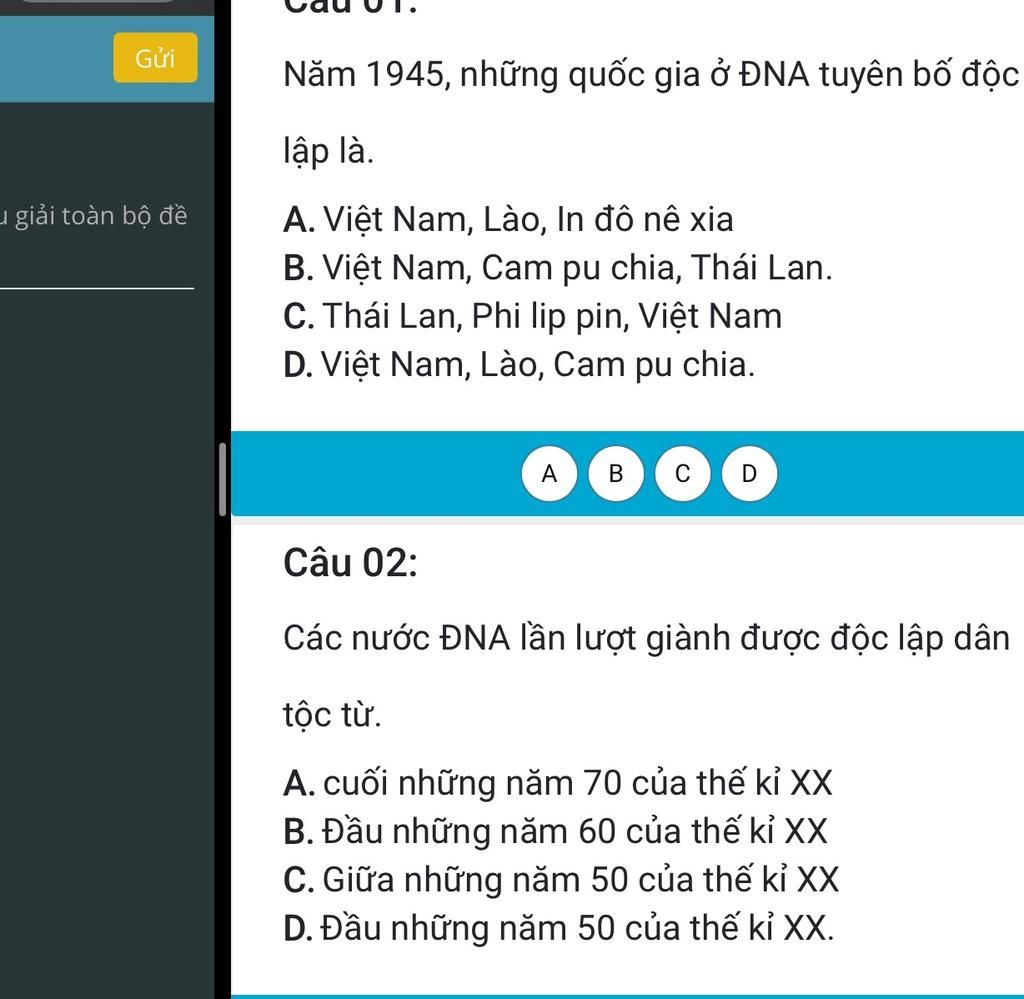Screen dimensions: 1024x999
Task: Click the vertical scrollbar handle beside sidebar
Action: [x=222, y=480]
